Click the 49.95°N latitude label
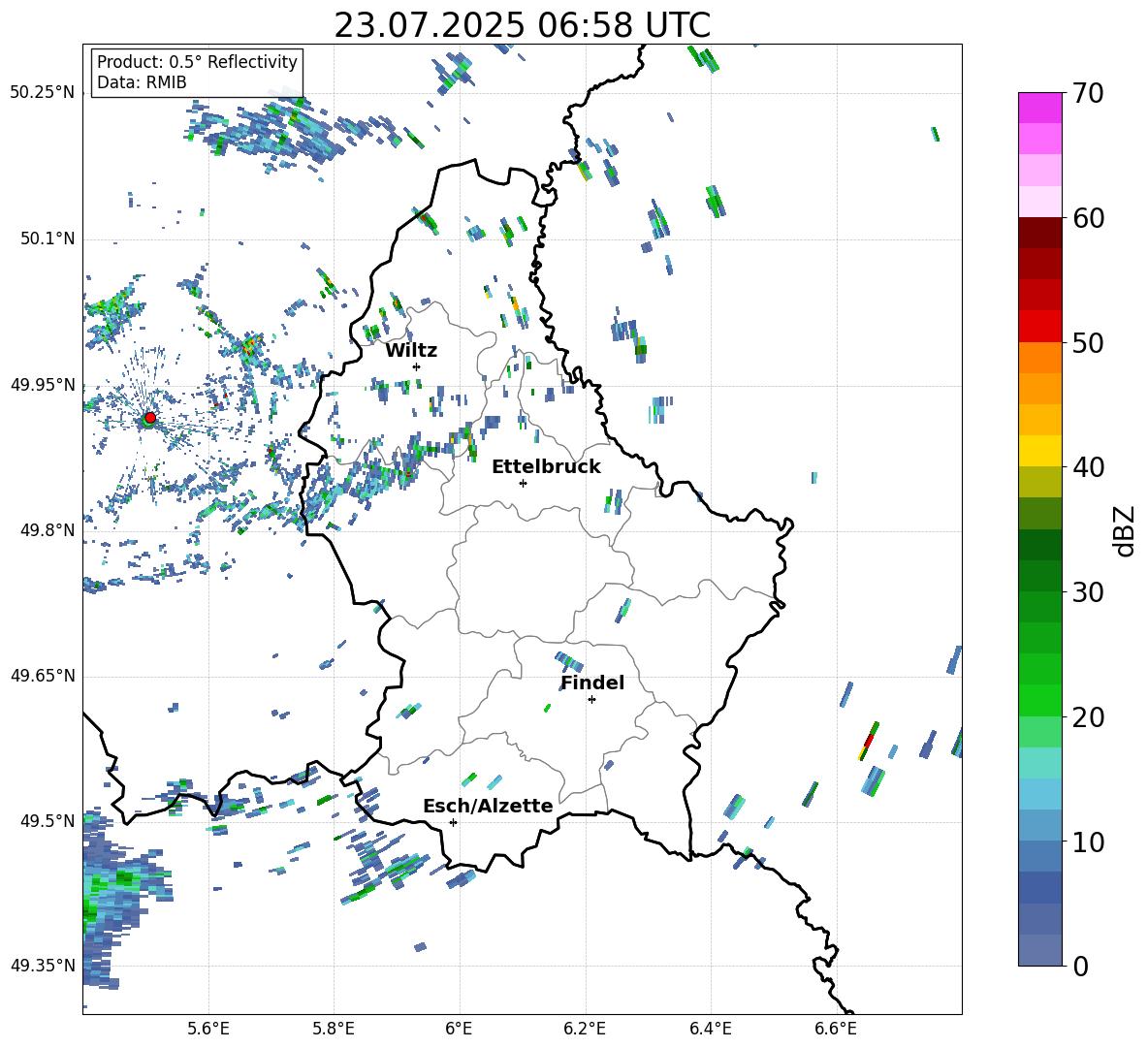This screenshot has height=1048, width=1148. coord(43,384)
